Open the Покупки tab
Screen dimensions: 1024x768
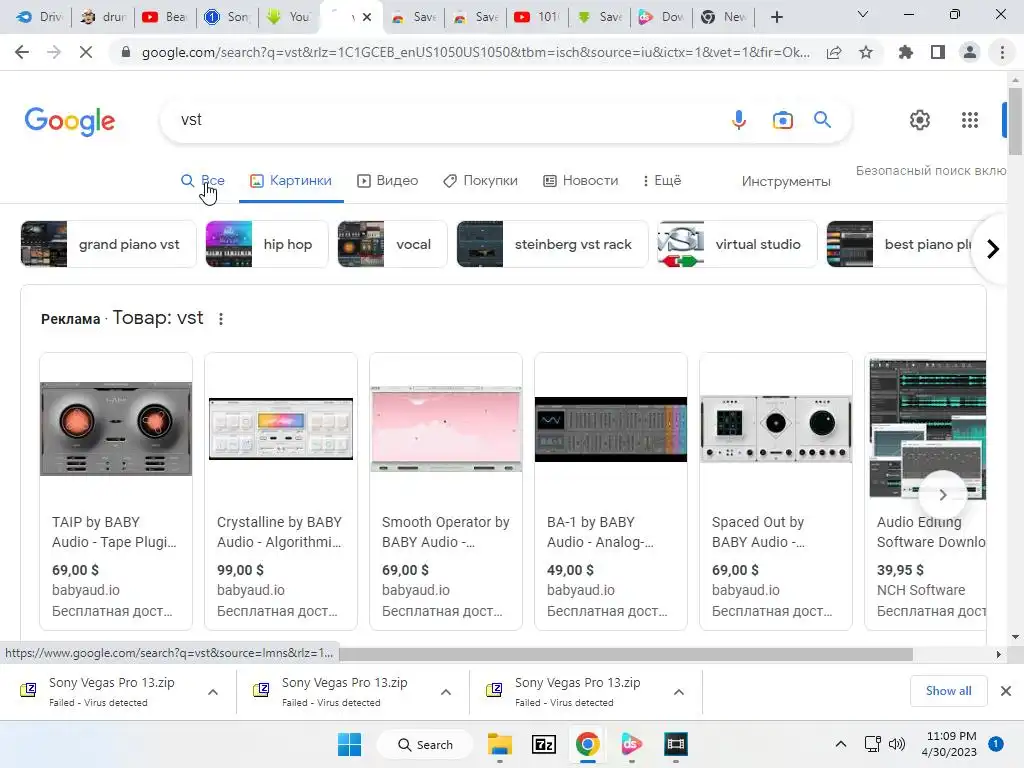click(480, 180)
